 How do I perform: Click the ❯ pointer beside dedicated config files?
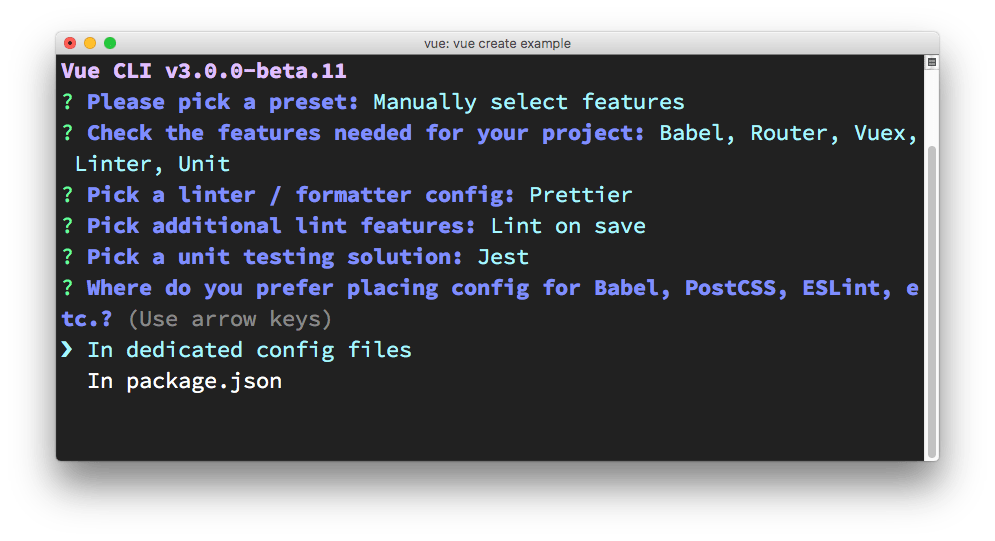point(67,350)
